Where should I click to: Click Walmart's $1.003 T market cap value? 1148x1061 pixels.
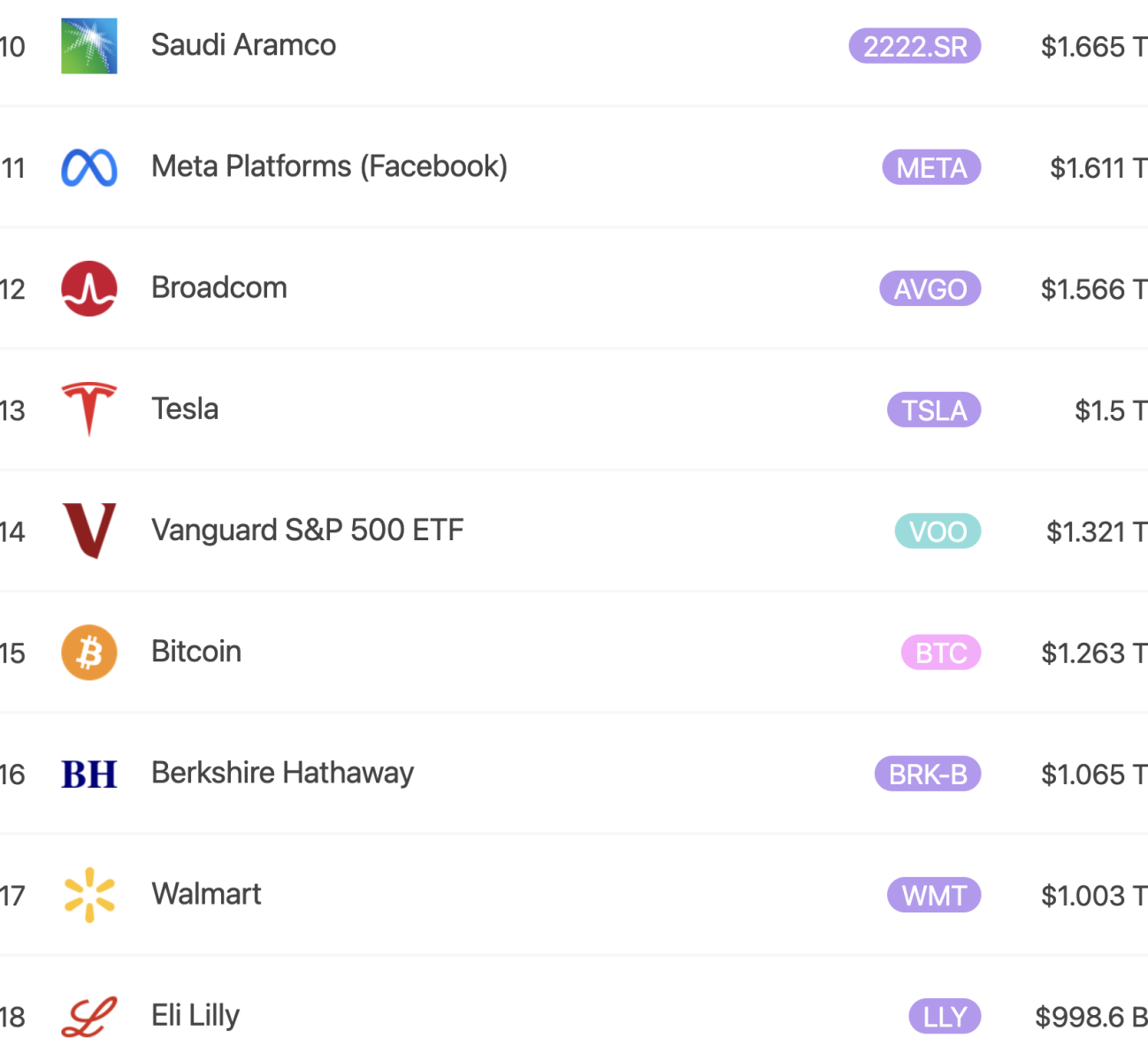point(1093,896)
